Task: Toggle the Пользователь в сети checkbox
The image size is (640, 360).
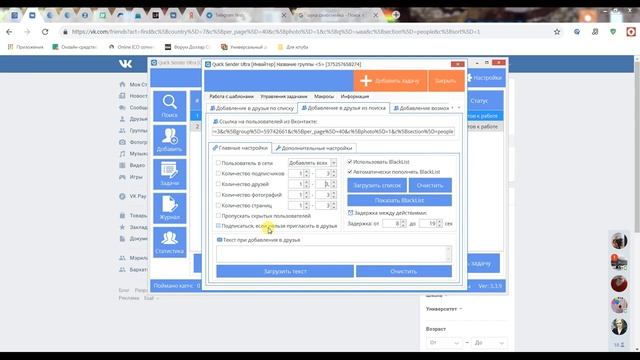Action: [x=218, y=163]
